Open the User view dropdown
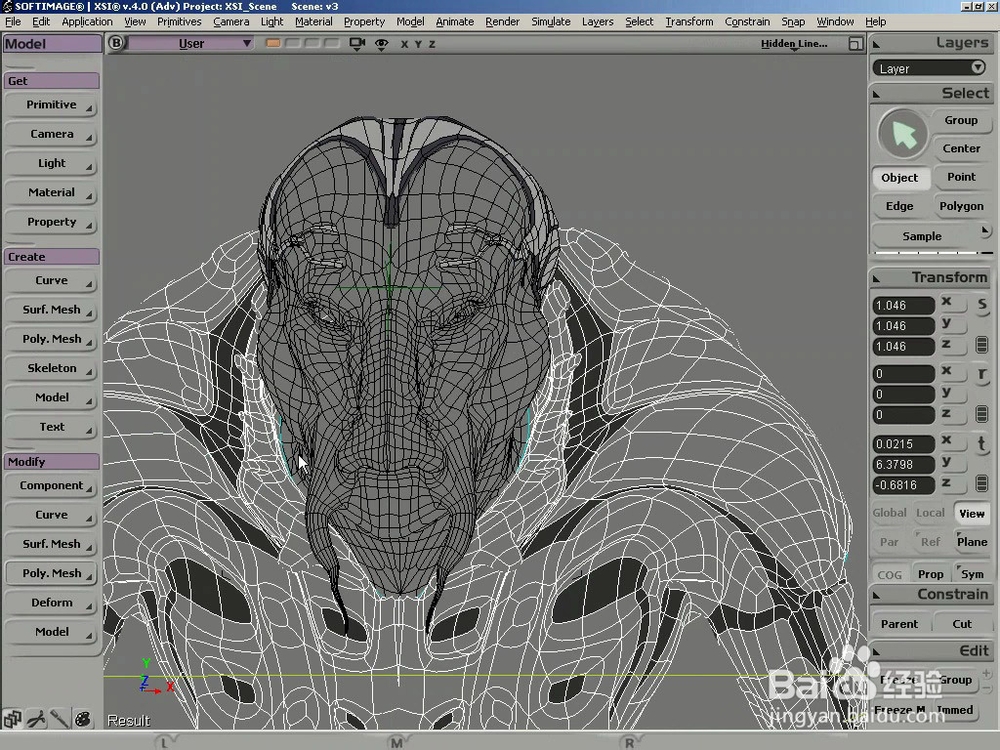 pyautogui.click(x=191, y=43)
